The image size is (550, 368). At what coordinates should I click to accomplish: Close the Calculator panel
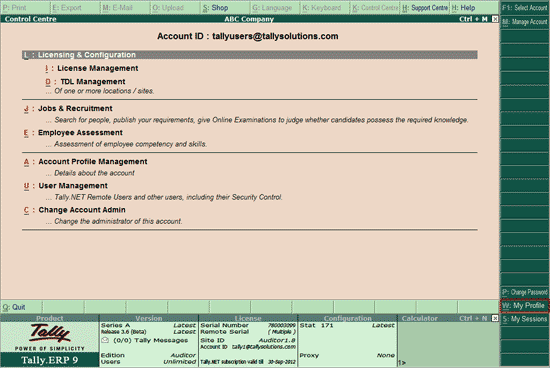495,318
